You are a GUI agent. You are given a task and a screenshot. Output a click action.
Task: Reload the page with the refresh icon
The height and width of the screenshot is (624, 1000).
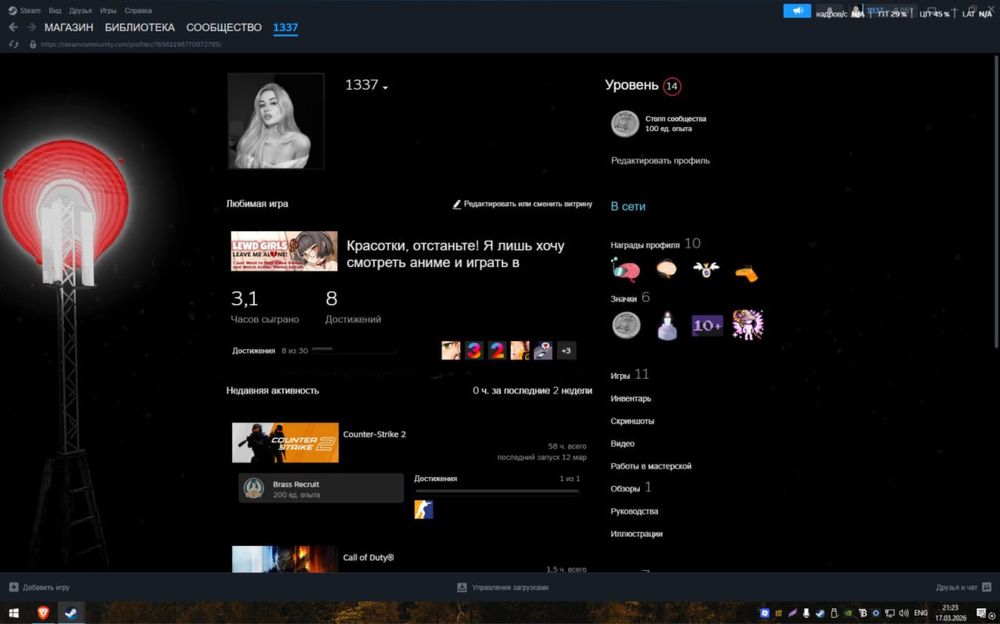[13, 45]
